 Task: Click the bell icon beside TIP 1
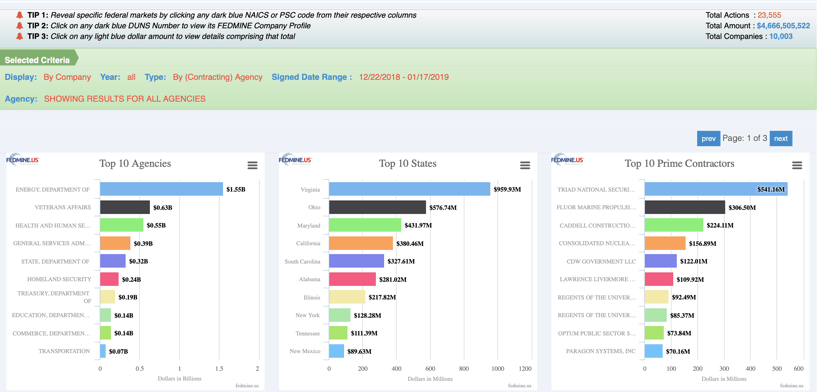coord(20,15)
